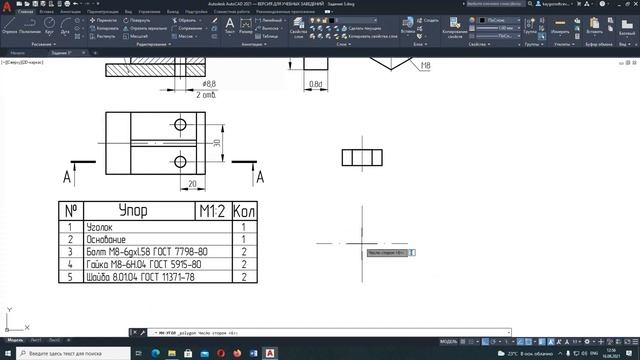Select the Circle (Круг) tool
The height and width of the screenshot is (360, 640).
tap(49, 26)
